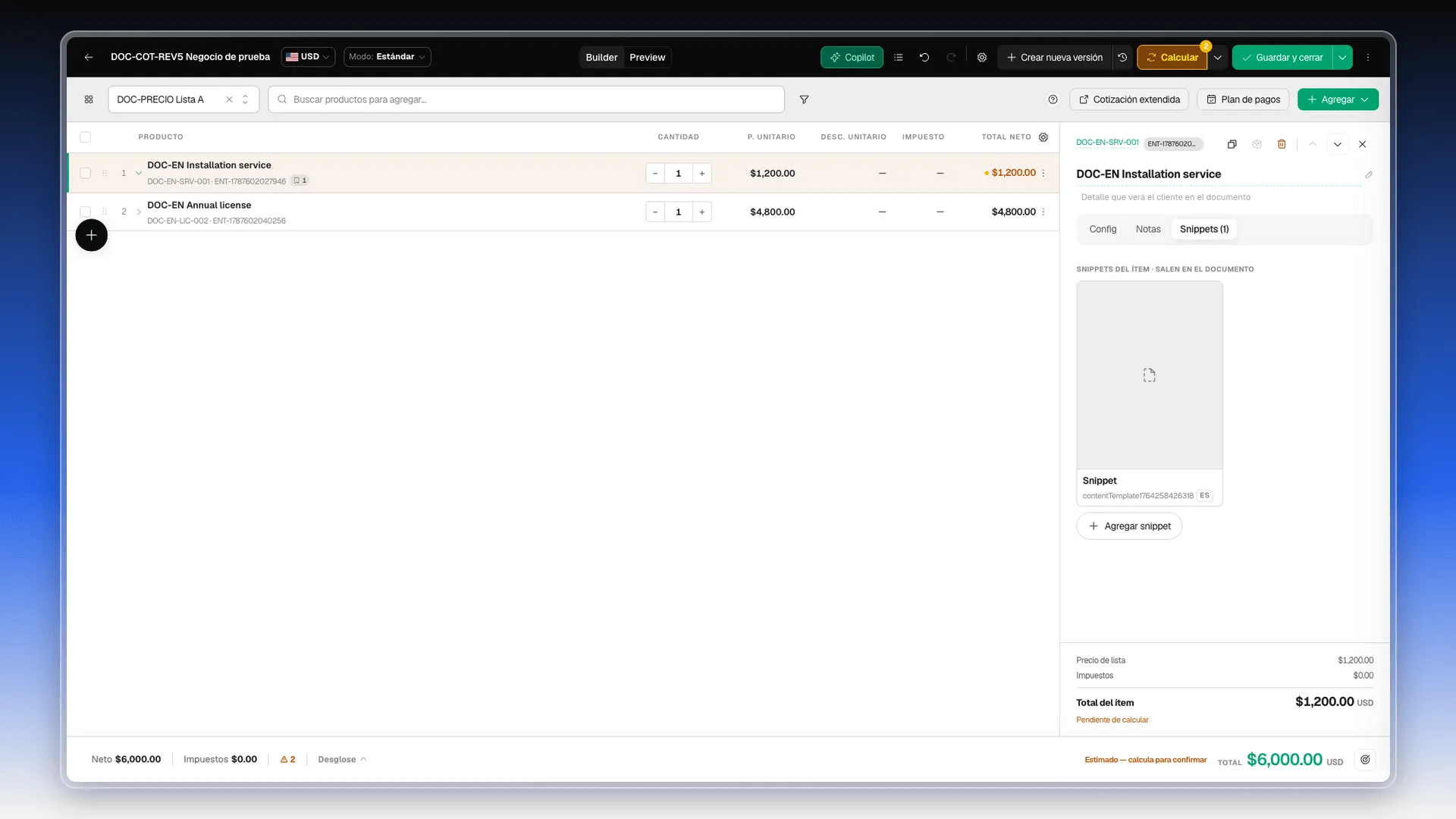Screen dimensions: 1456x819
Task: Check the DOC-EN Installation service row checkbox
Action: coord(85,173)
